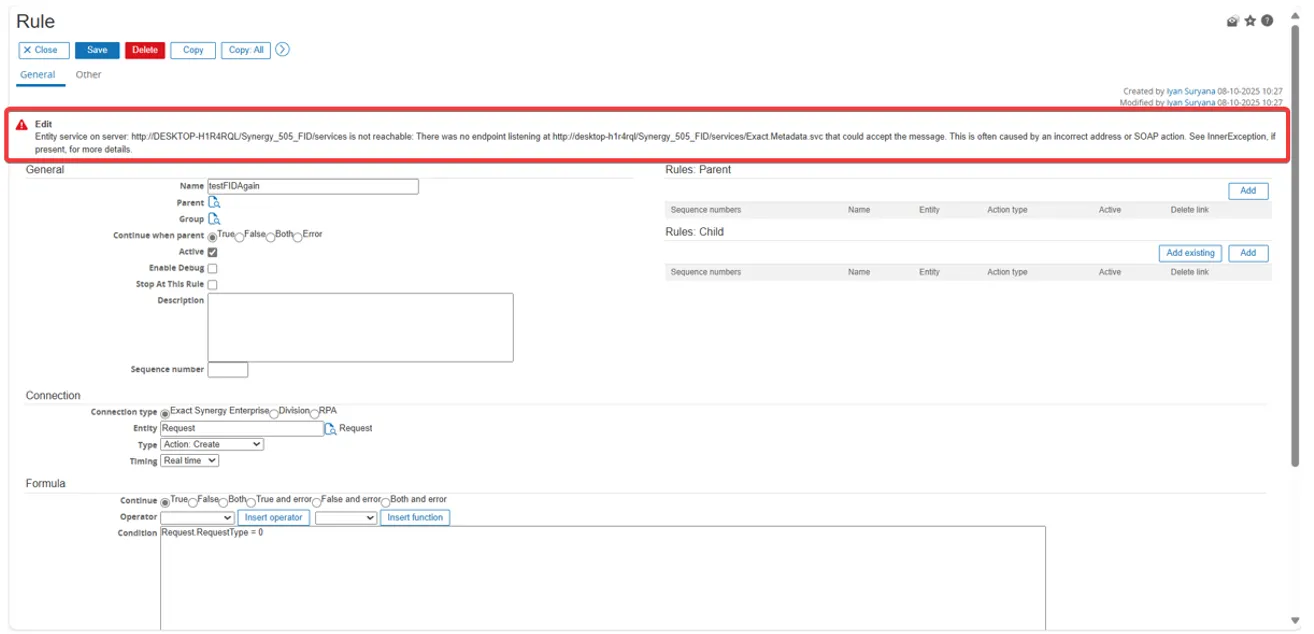1314x634 pixels.
Task: Click the Entity field browse icon
Action: tap(331, 429)
